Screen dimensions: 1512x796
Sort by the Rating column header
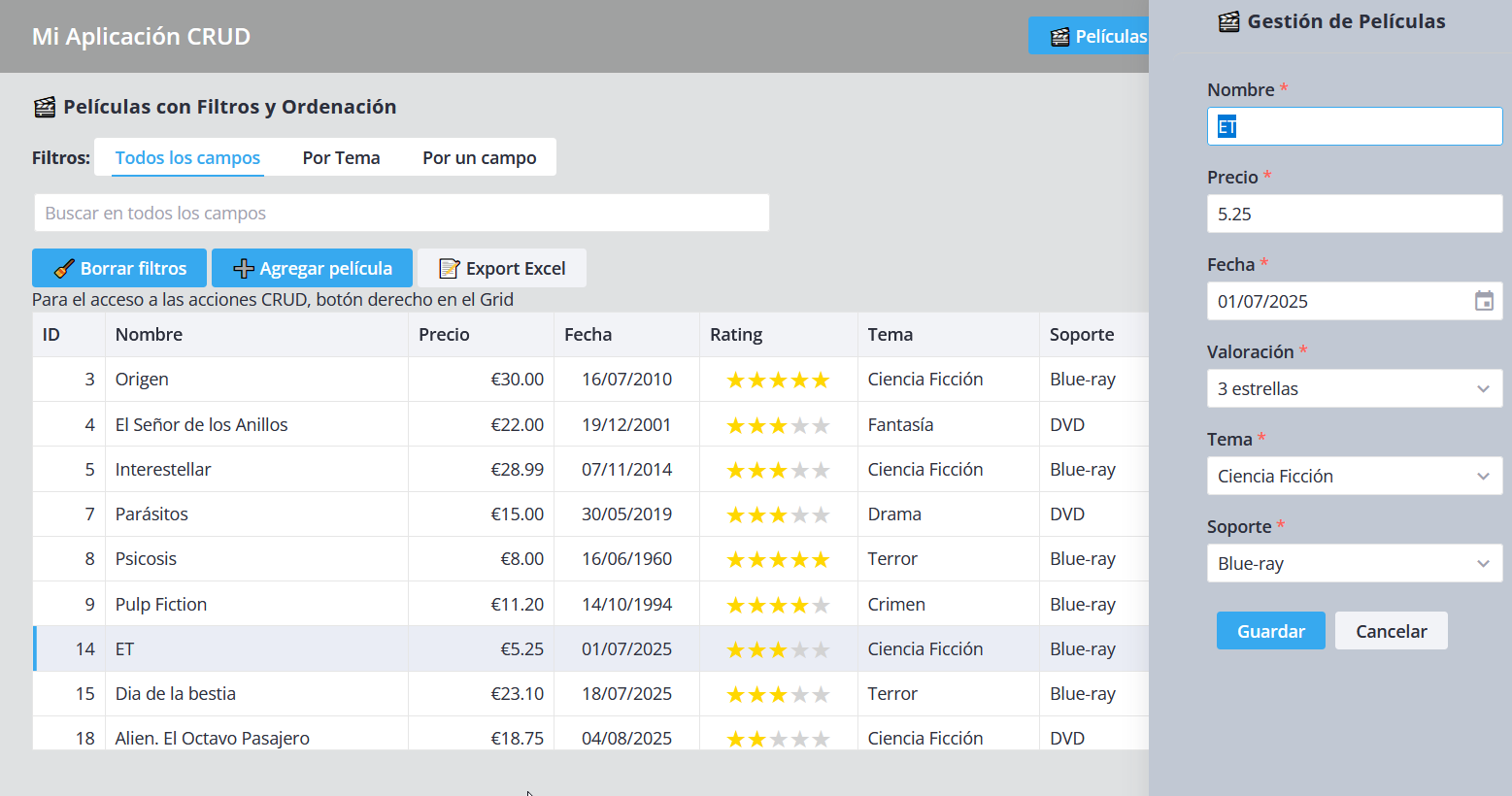click(778, 334)
